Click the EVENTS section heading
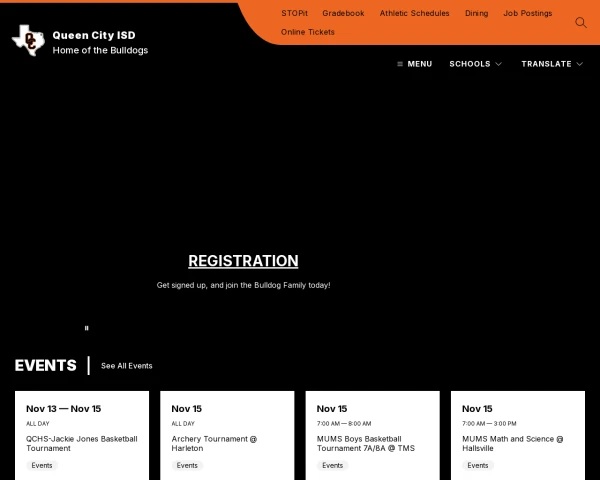Image resolution: width=600 pixels, height=480 pixels. coord(46,366)
